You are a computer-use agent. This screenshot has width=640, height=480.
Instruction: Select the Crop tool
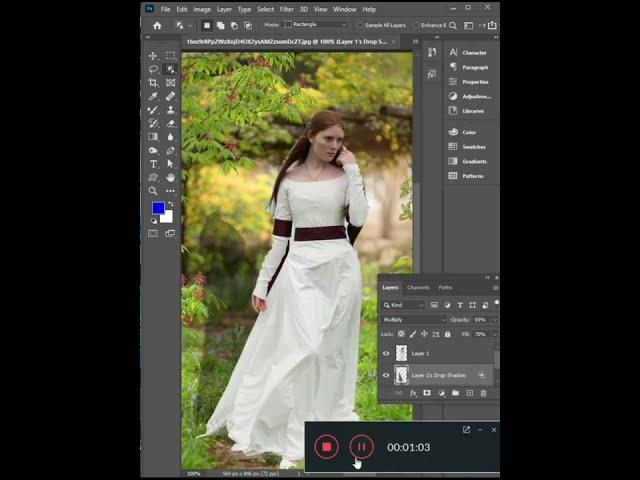[153, 82]
